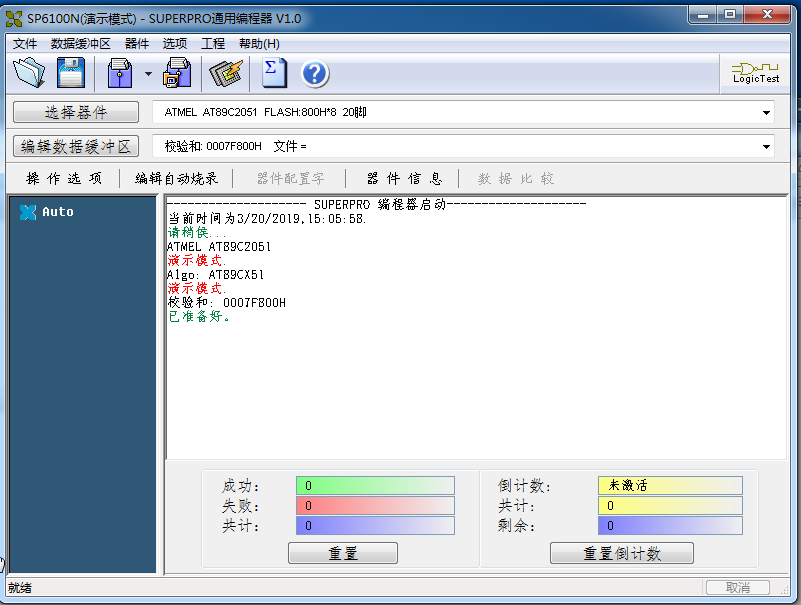801x605 pixels.
Task: Click the yellow 共计 countdown total field
Action: point(670,505)
